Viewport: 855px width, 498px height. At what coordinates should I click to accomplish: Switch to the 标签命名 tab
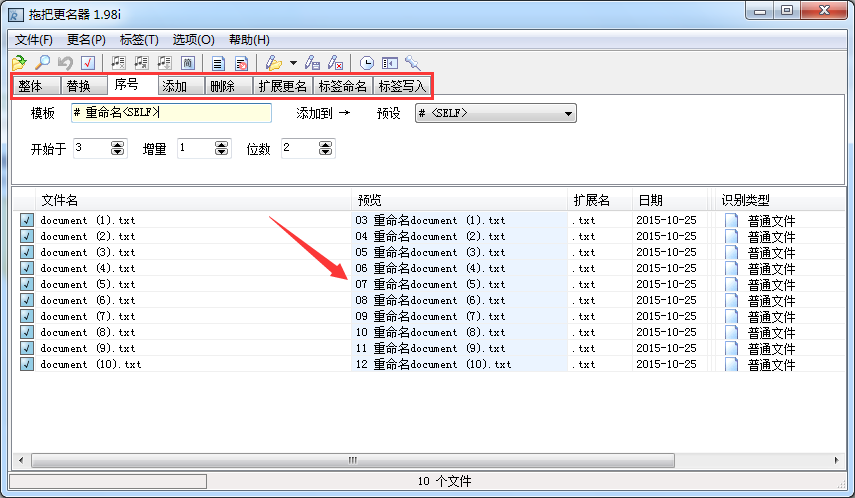pyautogui.click(x=342, y=86)
